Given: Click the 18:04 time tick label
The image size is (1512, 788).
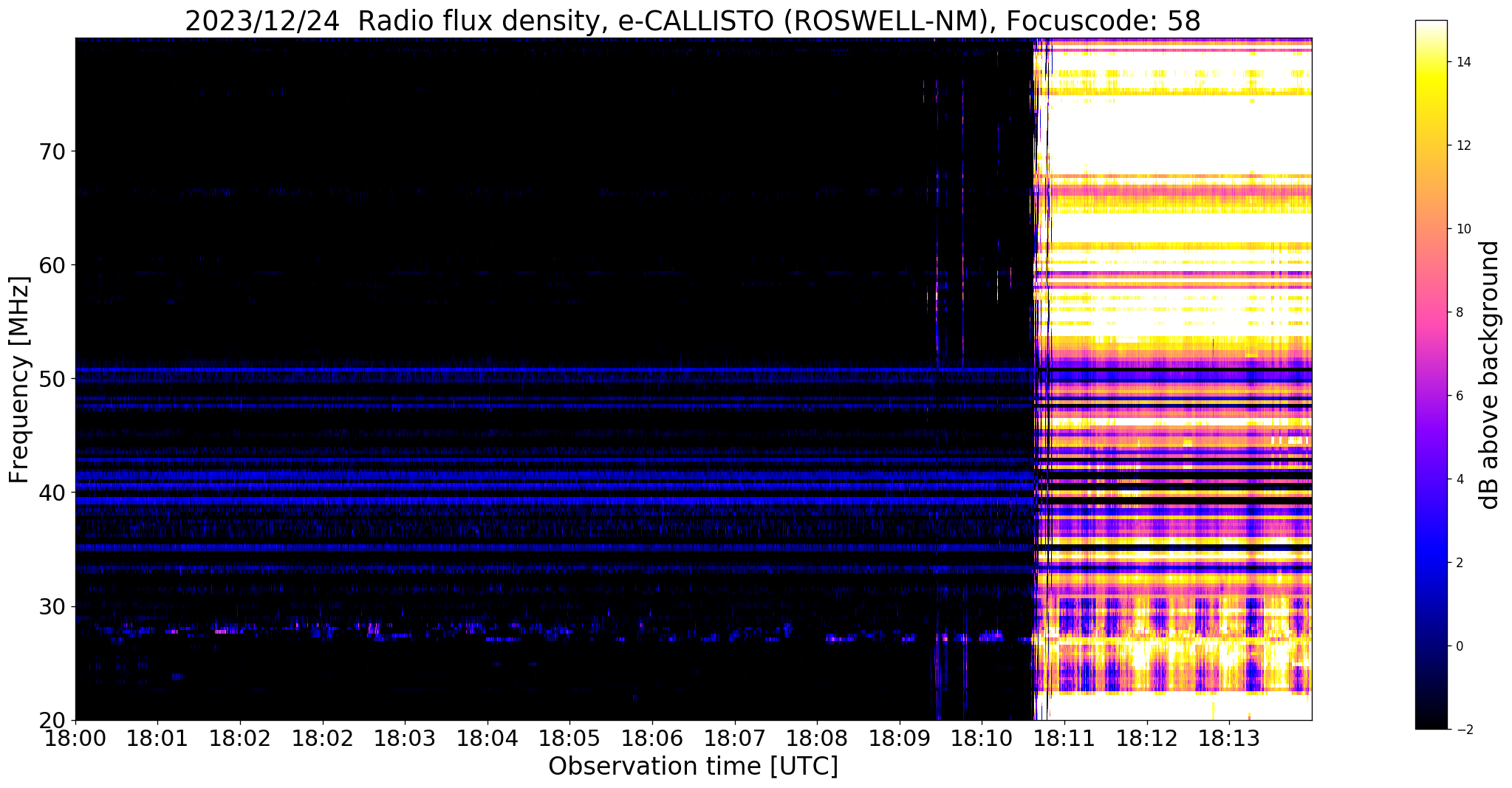Looking at the screenshot, I should click(487, 738).
